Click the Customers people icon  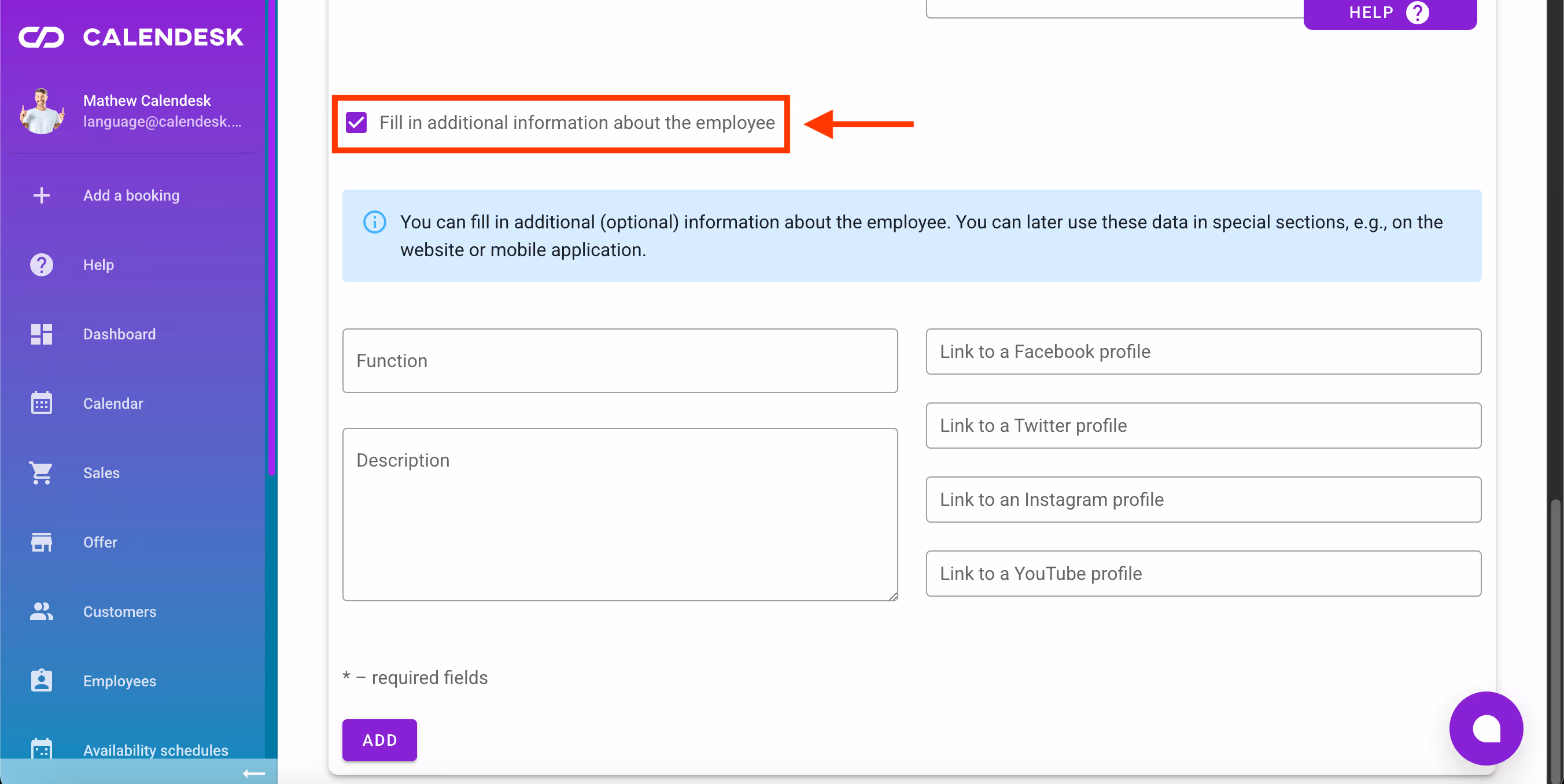pyautogui.click(x=41, y=611)
